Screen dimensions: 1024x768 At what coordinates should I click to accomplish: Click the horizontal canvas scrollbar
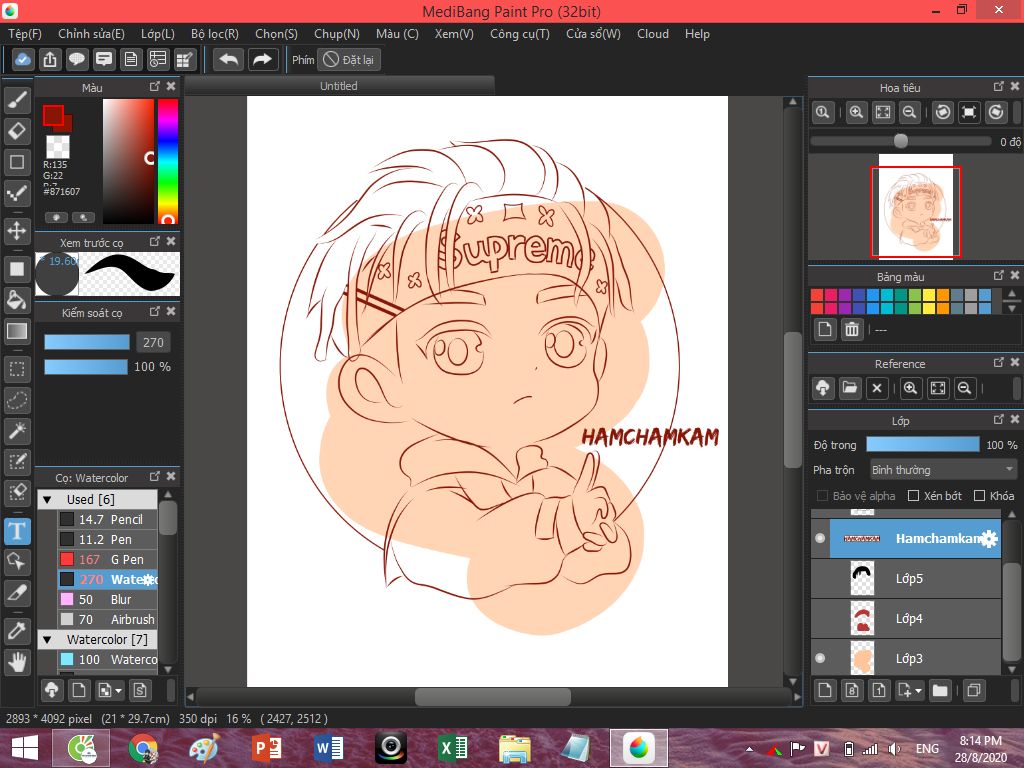point(493,697)
